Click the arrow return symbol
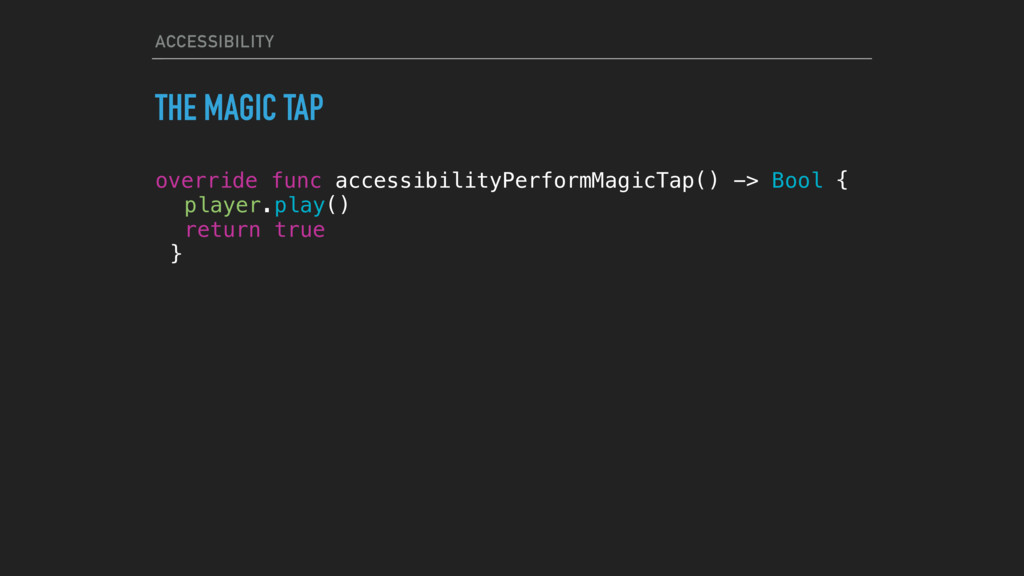 tap(746, 181)
